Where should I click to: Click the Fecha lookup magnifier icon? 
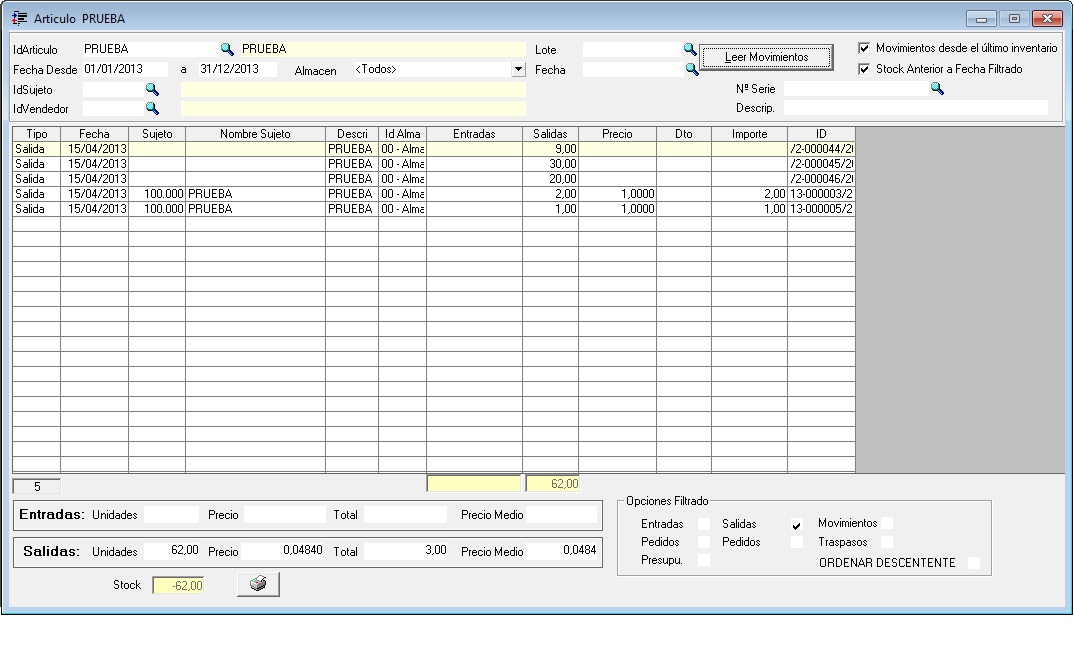(x=692, y=69)
